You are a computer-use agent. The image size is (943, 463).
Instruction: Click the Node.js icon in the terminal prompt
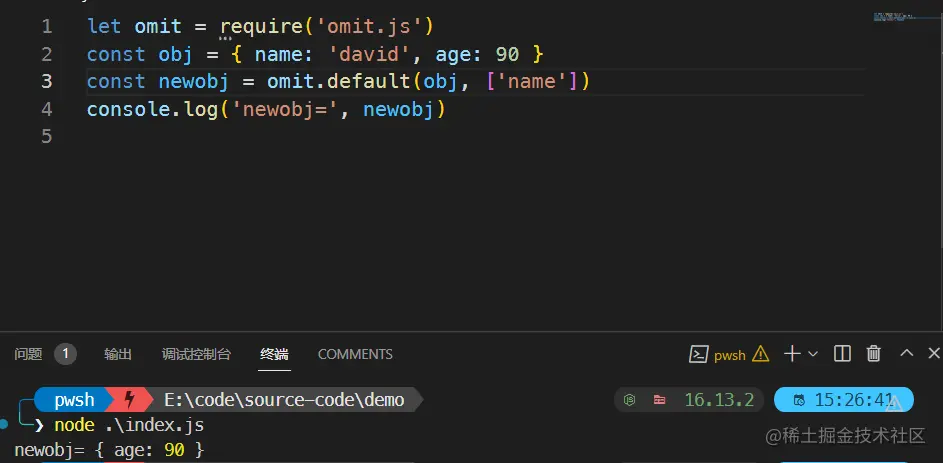pyautogui.click(x=630, y=399)
